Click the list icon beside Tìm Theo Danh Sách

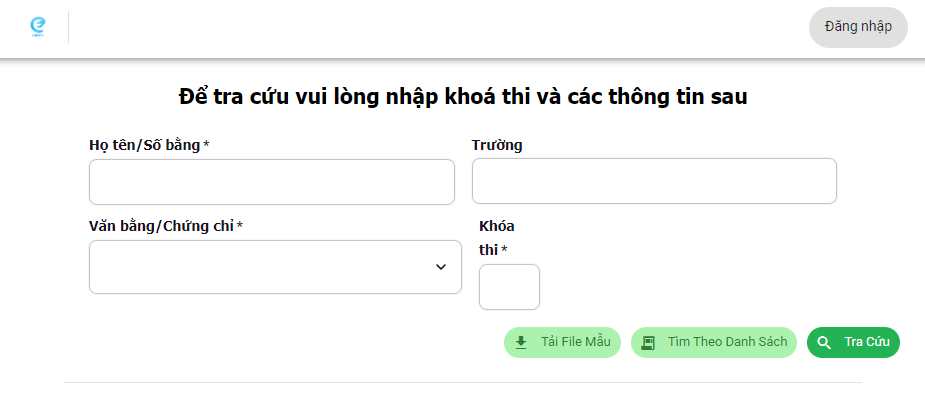pyautogui.click(x=648, y=342)
